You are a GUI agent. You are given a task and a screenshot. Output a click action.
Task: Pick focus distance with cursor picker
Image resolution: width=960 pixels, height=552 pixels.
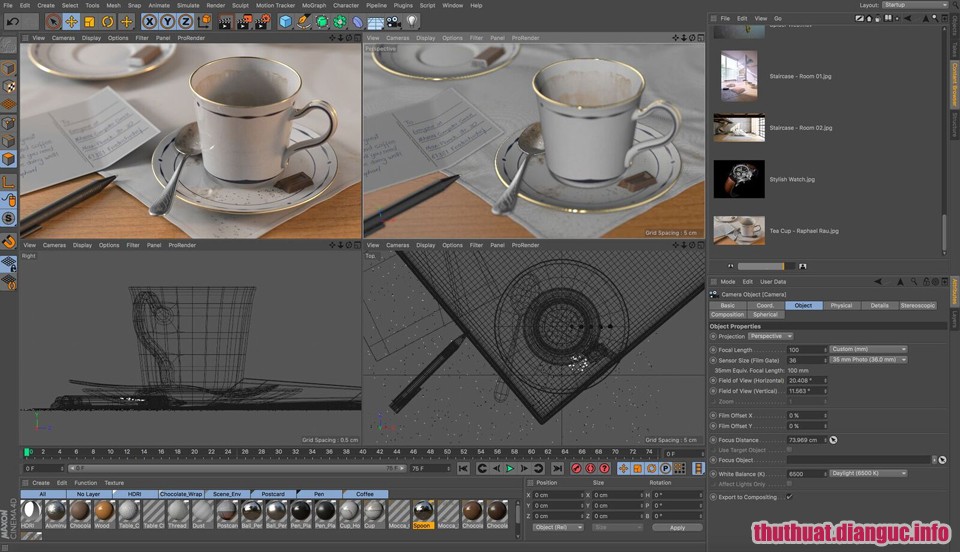(833, 440)
